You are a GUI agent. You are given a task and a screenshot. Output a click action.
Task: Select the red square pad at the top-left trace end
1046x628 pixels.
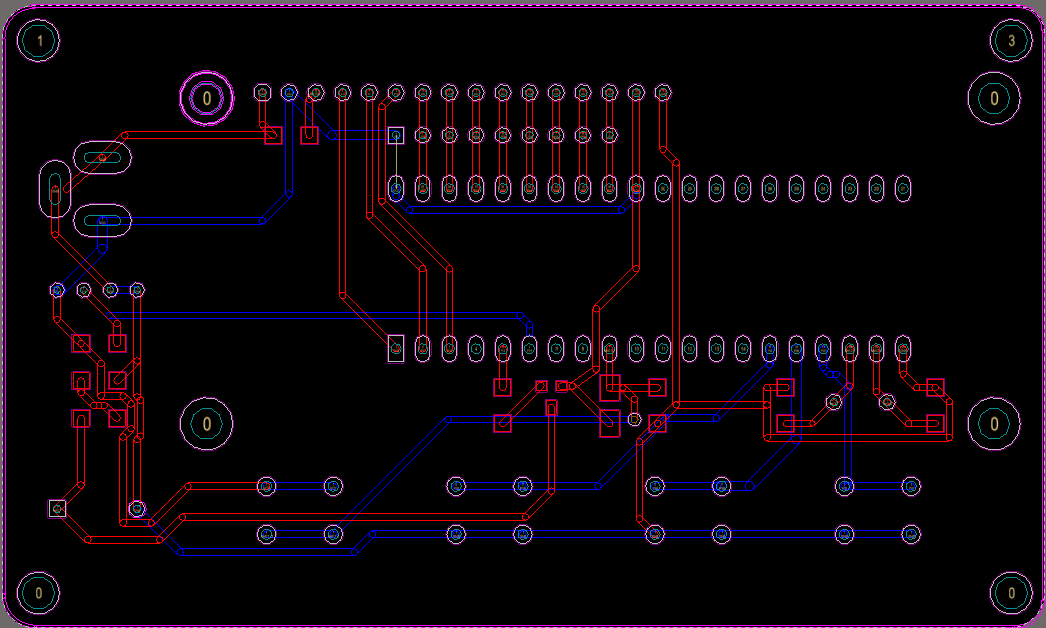273,135
